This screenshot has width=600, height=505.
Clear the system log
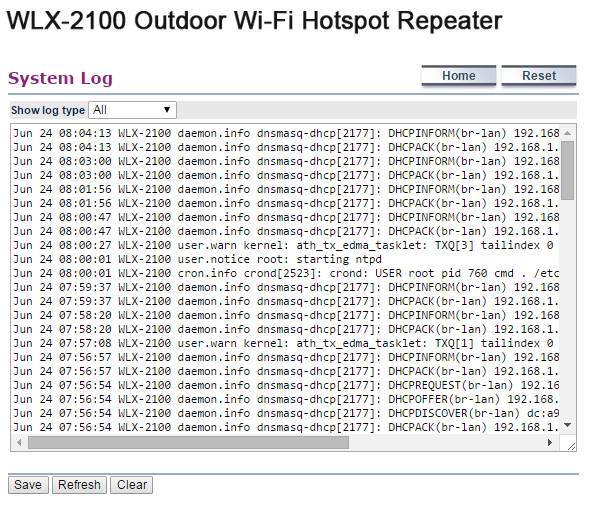(x=132, y=485)
